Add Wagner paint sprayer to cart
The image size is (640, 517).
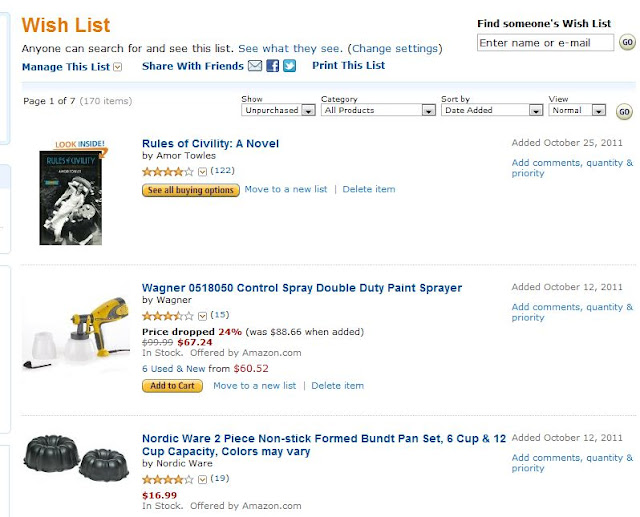pos(172,386)
